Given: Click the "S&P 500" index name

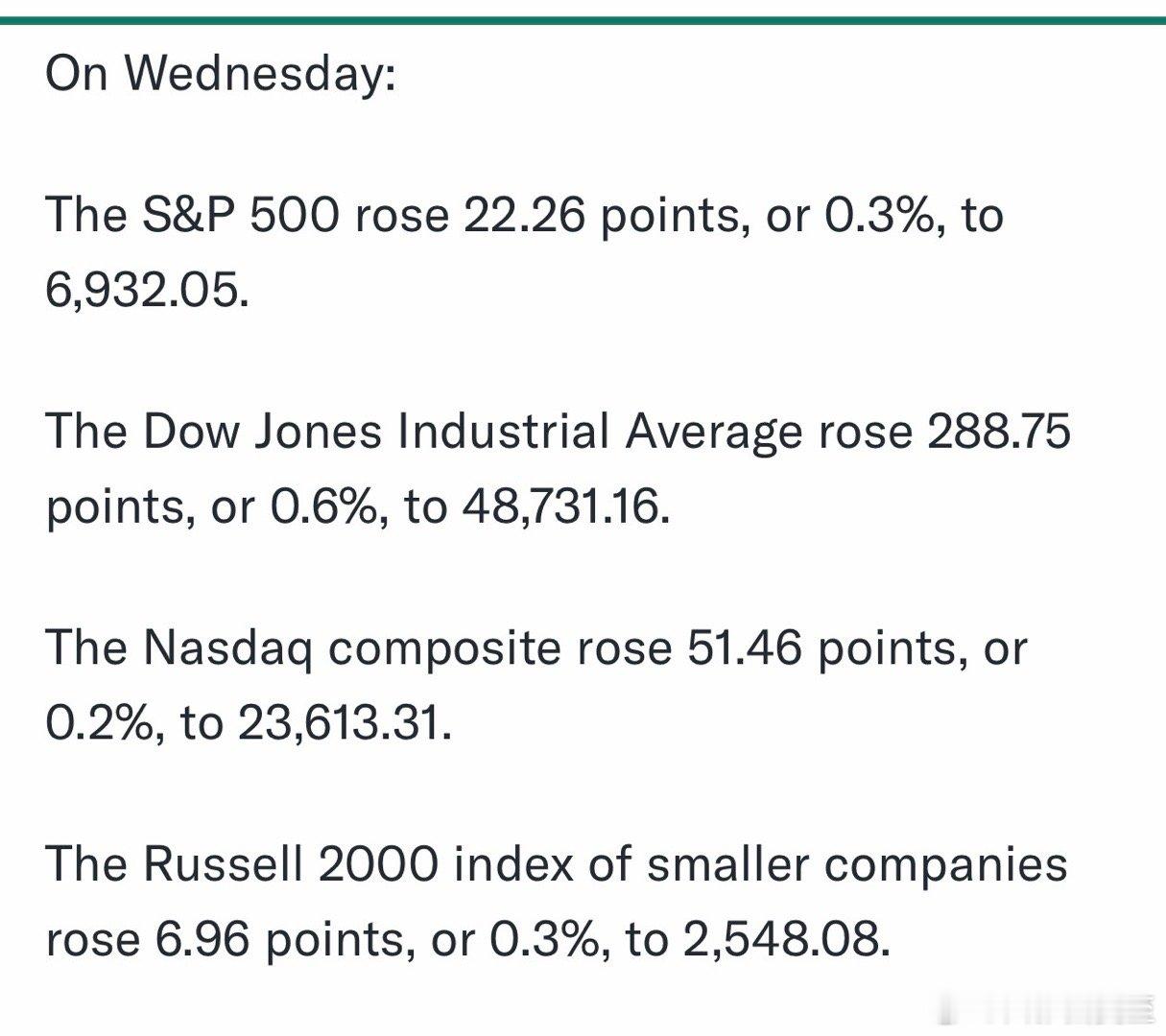Looking at the screenshot, I should point(240,215).
